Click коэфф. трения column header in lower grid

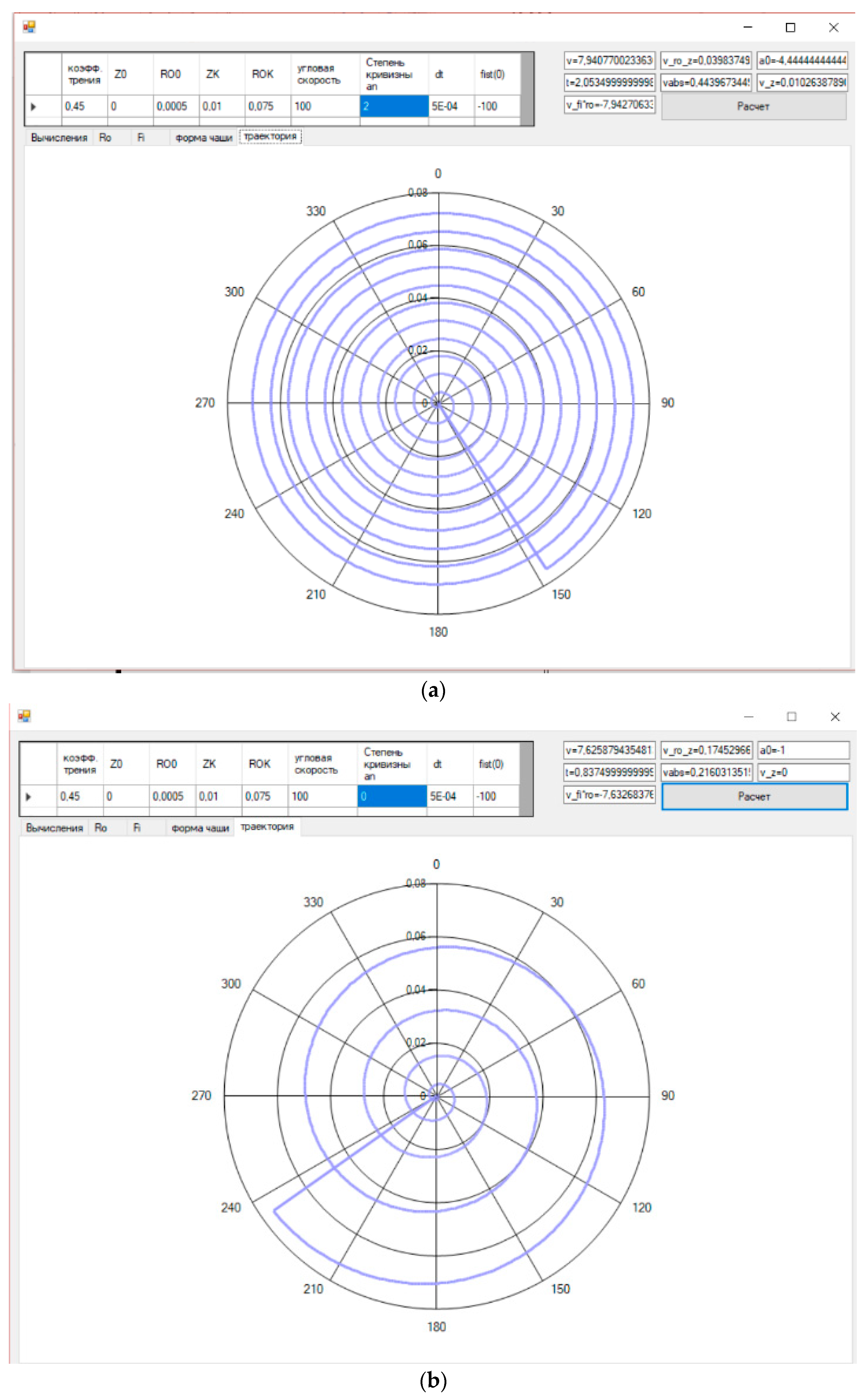[x=80, y=764]
